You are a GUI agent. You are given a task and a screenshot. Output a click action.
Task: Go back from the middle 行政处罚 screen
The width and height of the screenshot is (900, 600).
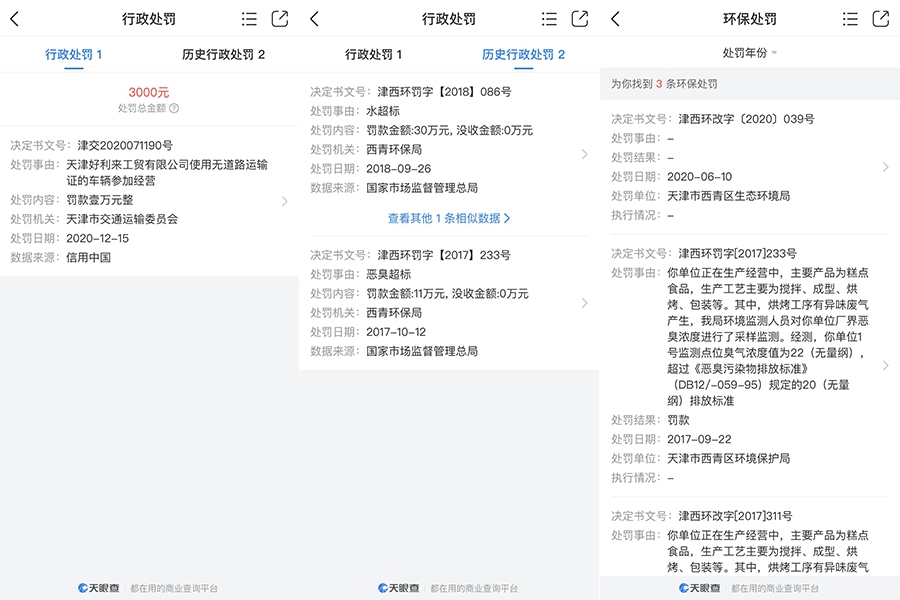point(314,19)
